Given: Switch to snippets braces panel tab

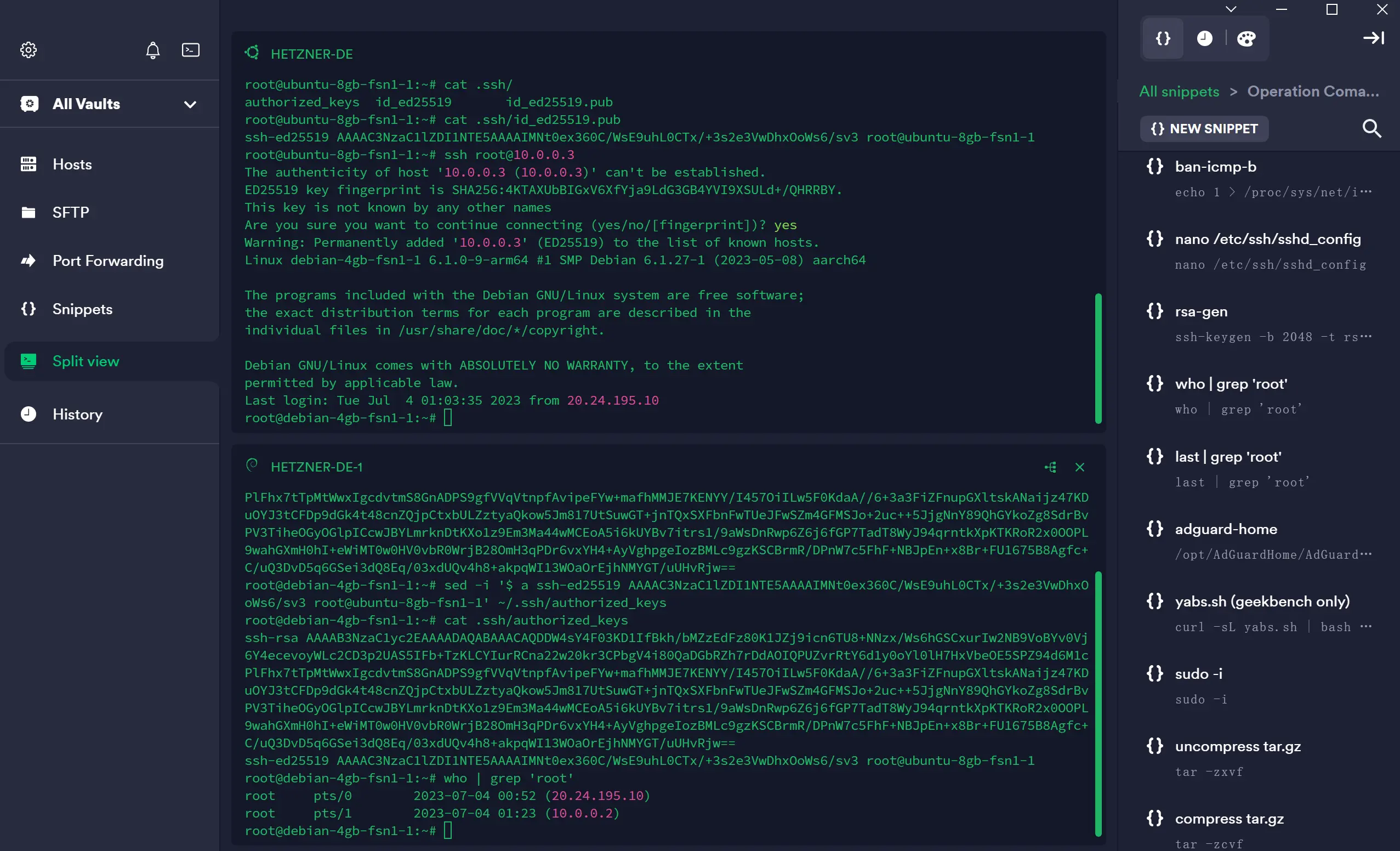Looking at the screenshot, I should pos(1163,38).
